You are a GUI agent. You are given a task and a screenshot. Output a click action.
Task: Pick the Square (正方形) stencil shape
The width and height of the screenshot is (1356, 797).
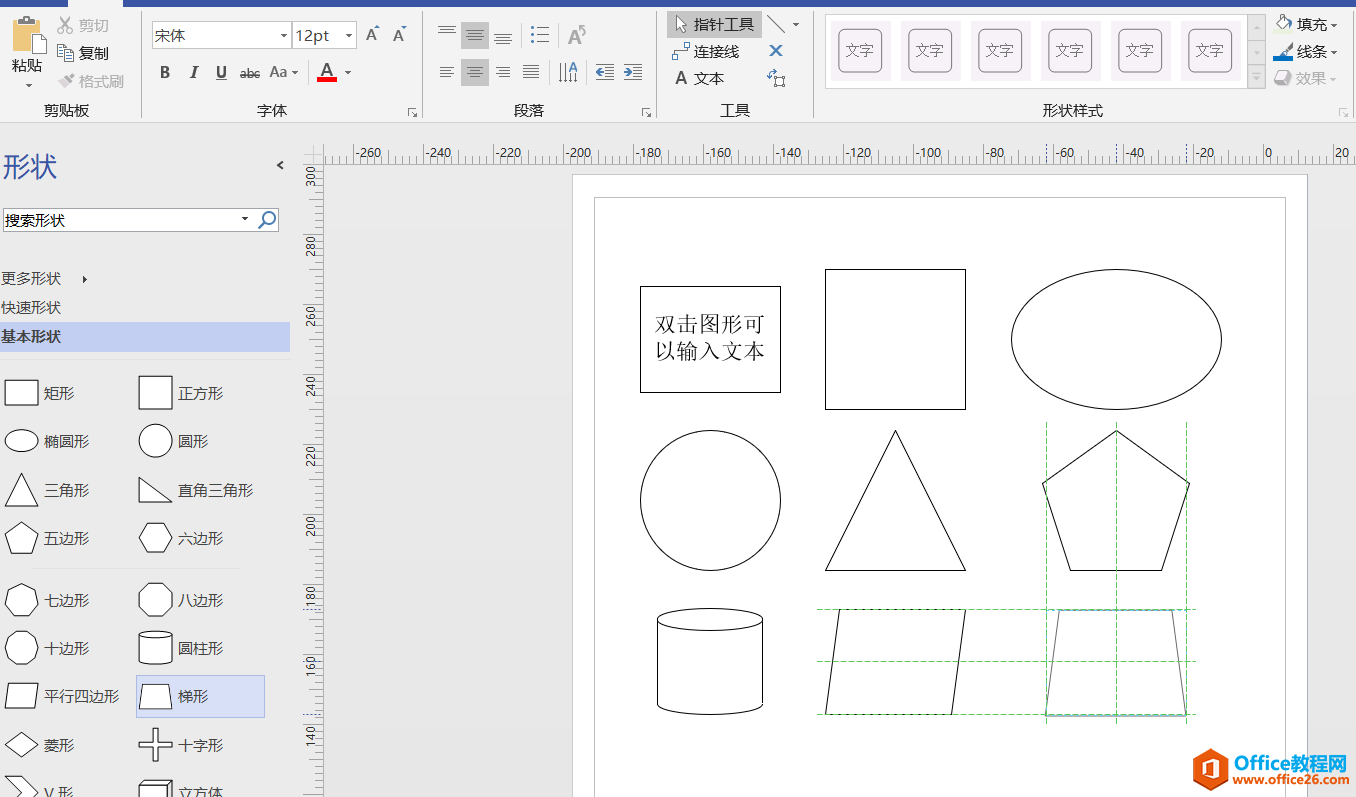coord(181,393)
